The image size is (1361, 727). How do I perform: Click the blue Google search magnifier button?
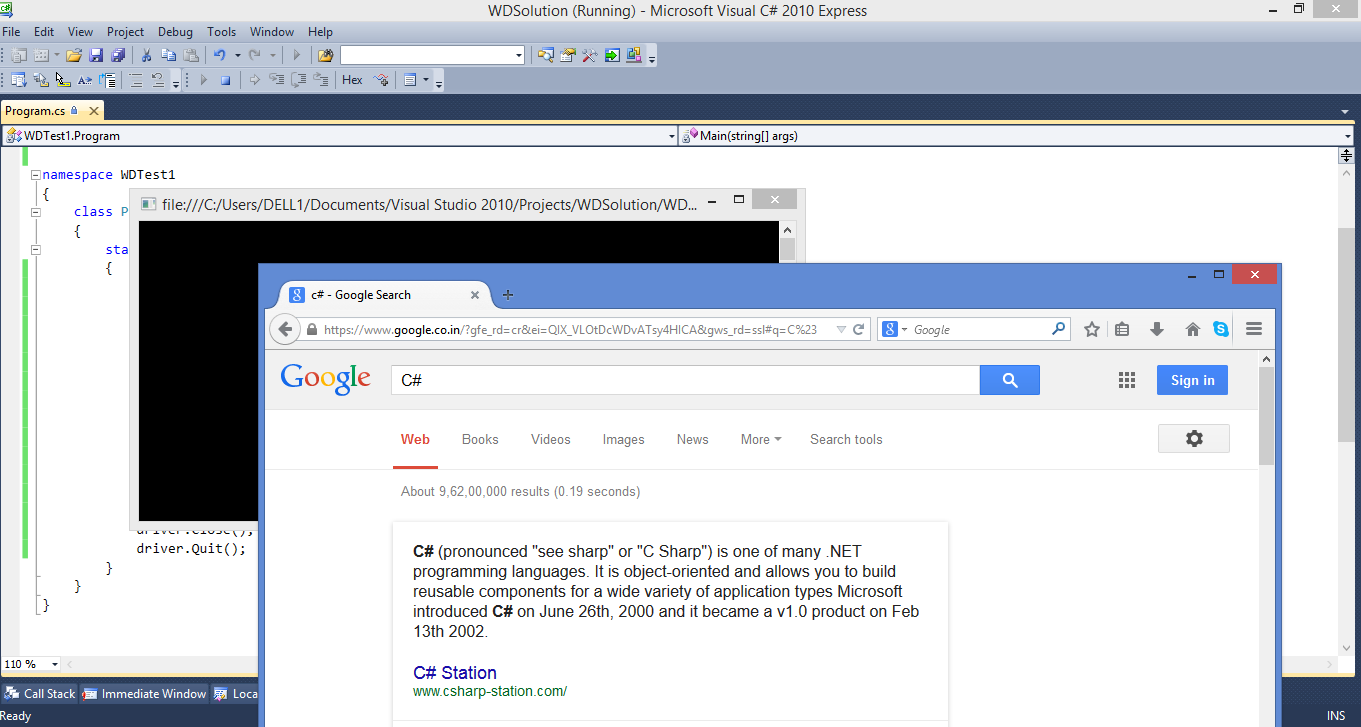pos(1010,380)
